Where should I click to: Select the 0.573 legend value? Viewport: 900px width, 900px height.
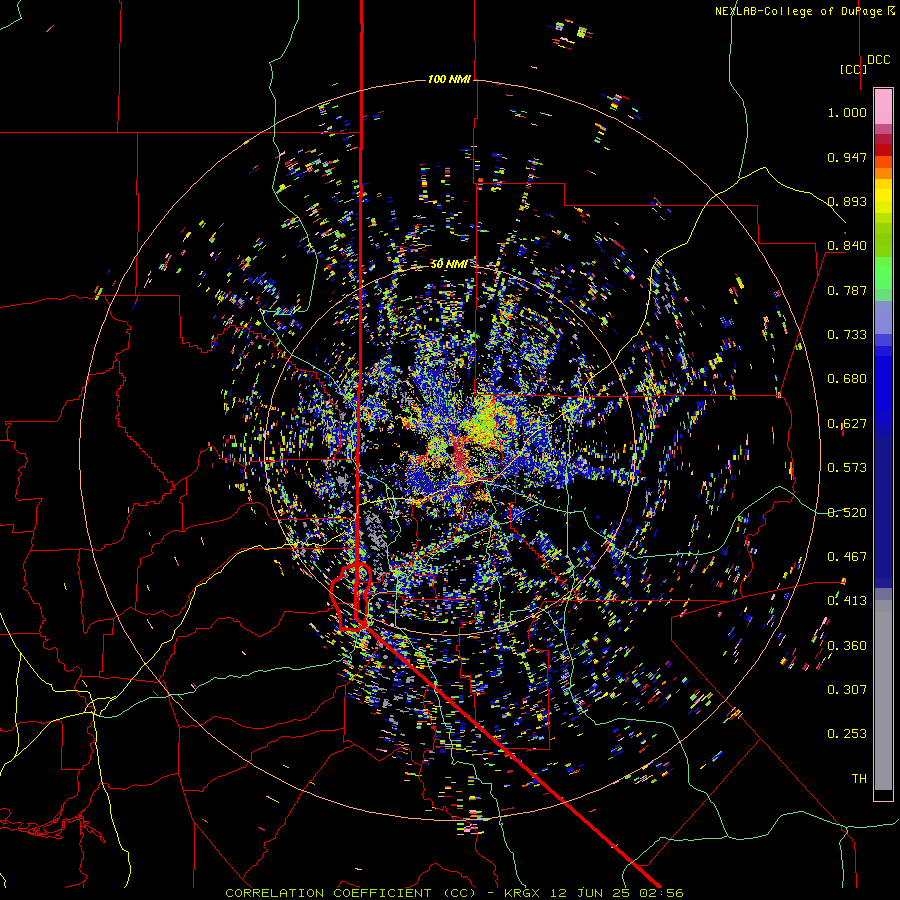click(847, 468)
